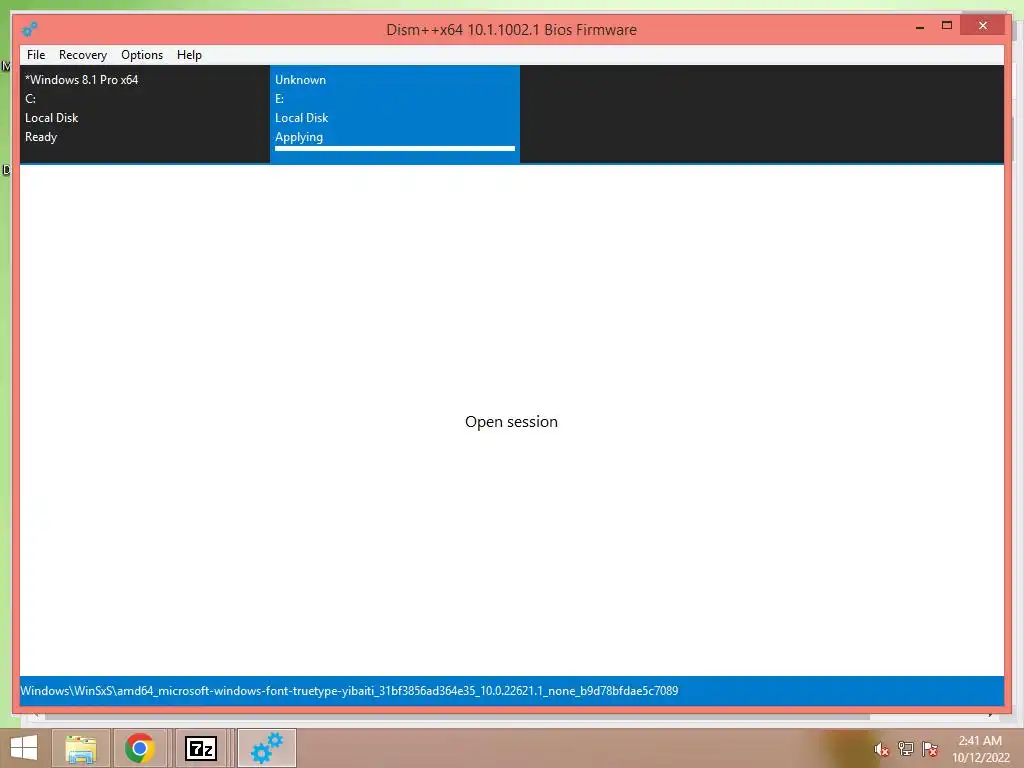1024x768 pixels.
Task: Click the '*Windows 8.1 Pro x64' label
Action: 82,80
